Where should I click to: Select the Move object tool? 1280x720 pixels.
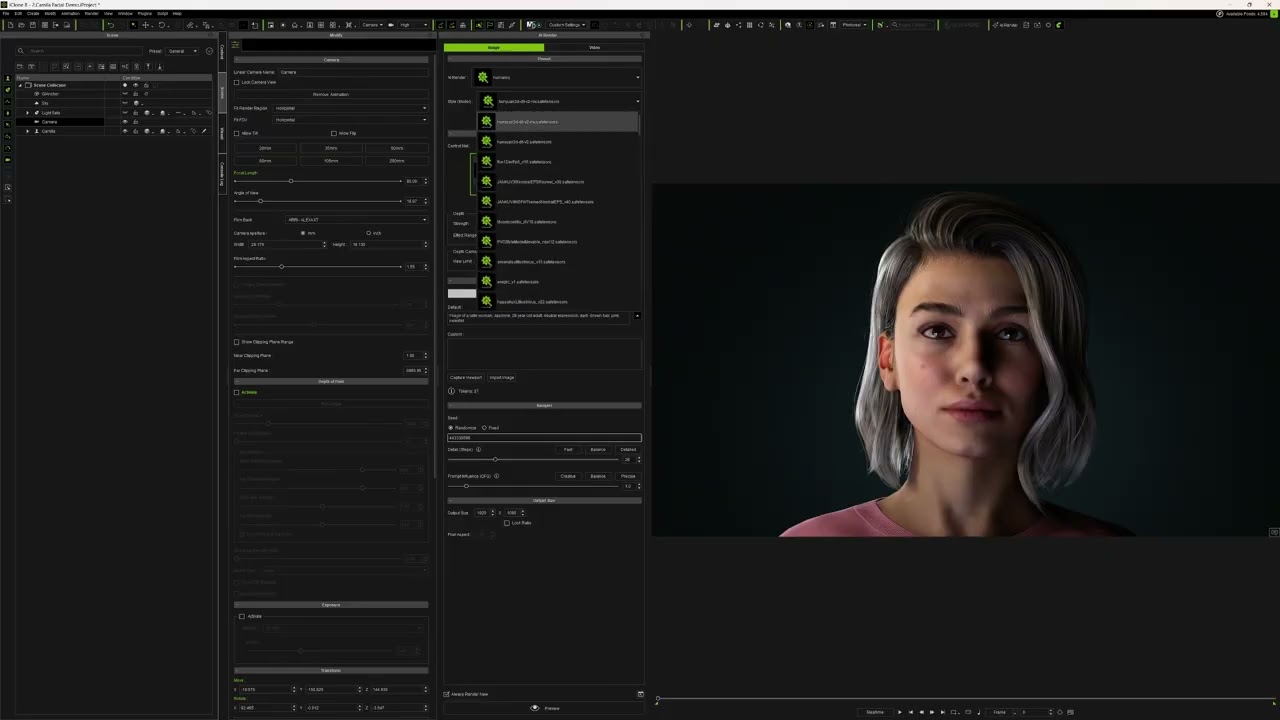point(146,25)
